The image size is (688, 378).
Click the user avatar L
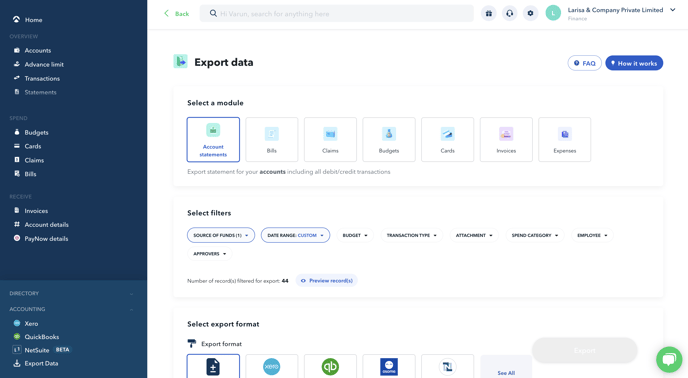click(553, 13)
